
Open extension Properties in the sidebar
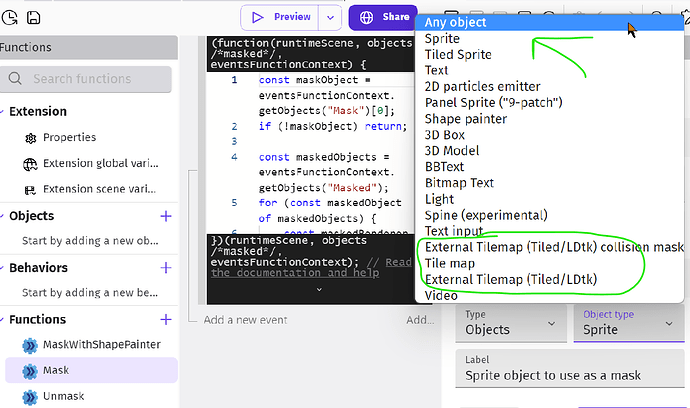tap(70, 137)
